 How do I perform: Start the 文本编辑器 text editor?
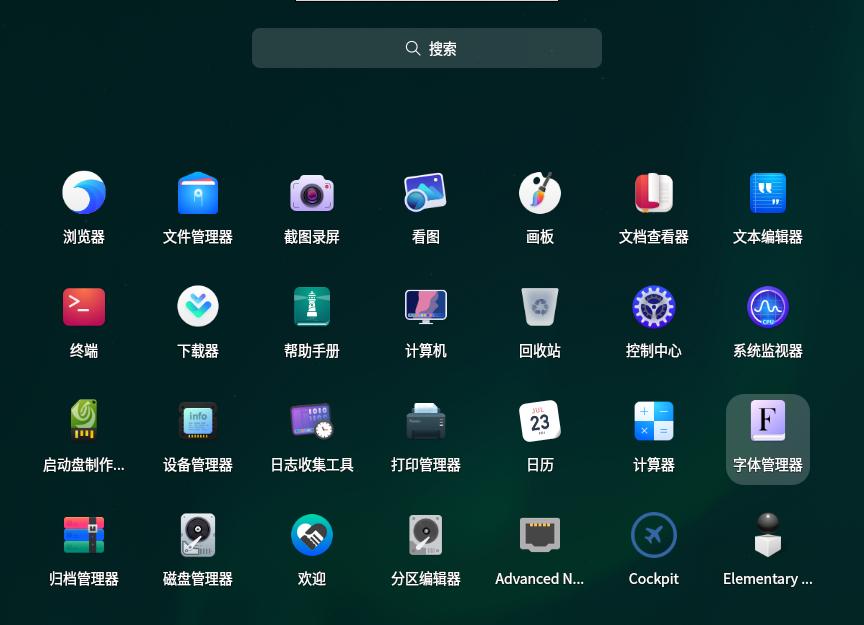[768, 193]
